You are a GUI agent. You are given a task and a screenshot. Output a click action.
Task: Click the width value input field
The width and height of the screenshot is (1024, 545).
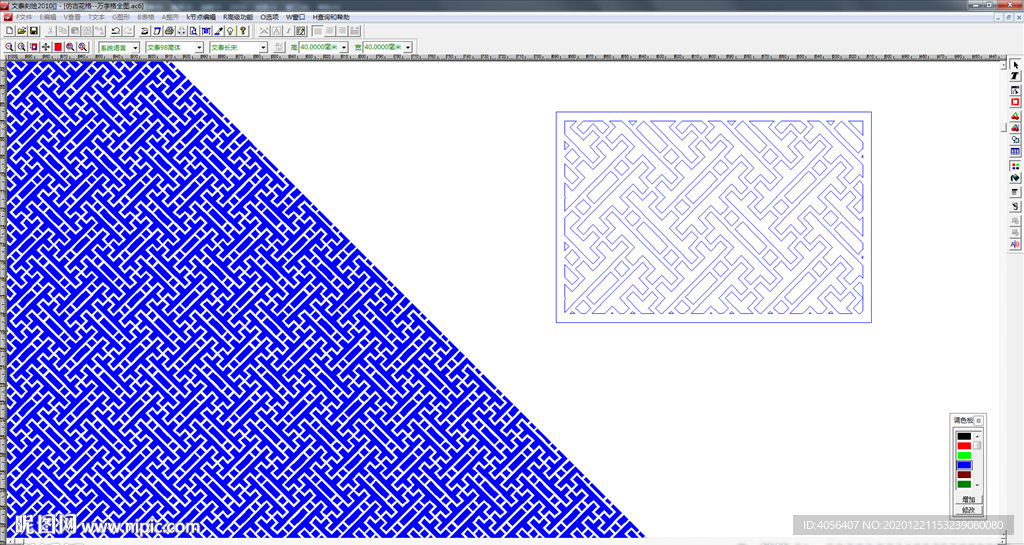(383, 48)
